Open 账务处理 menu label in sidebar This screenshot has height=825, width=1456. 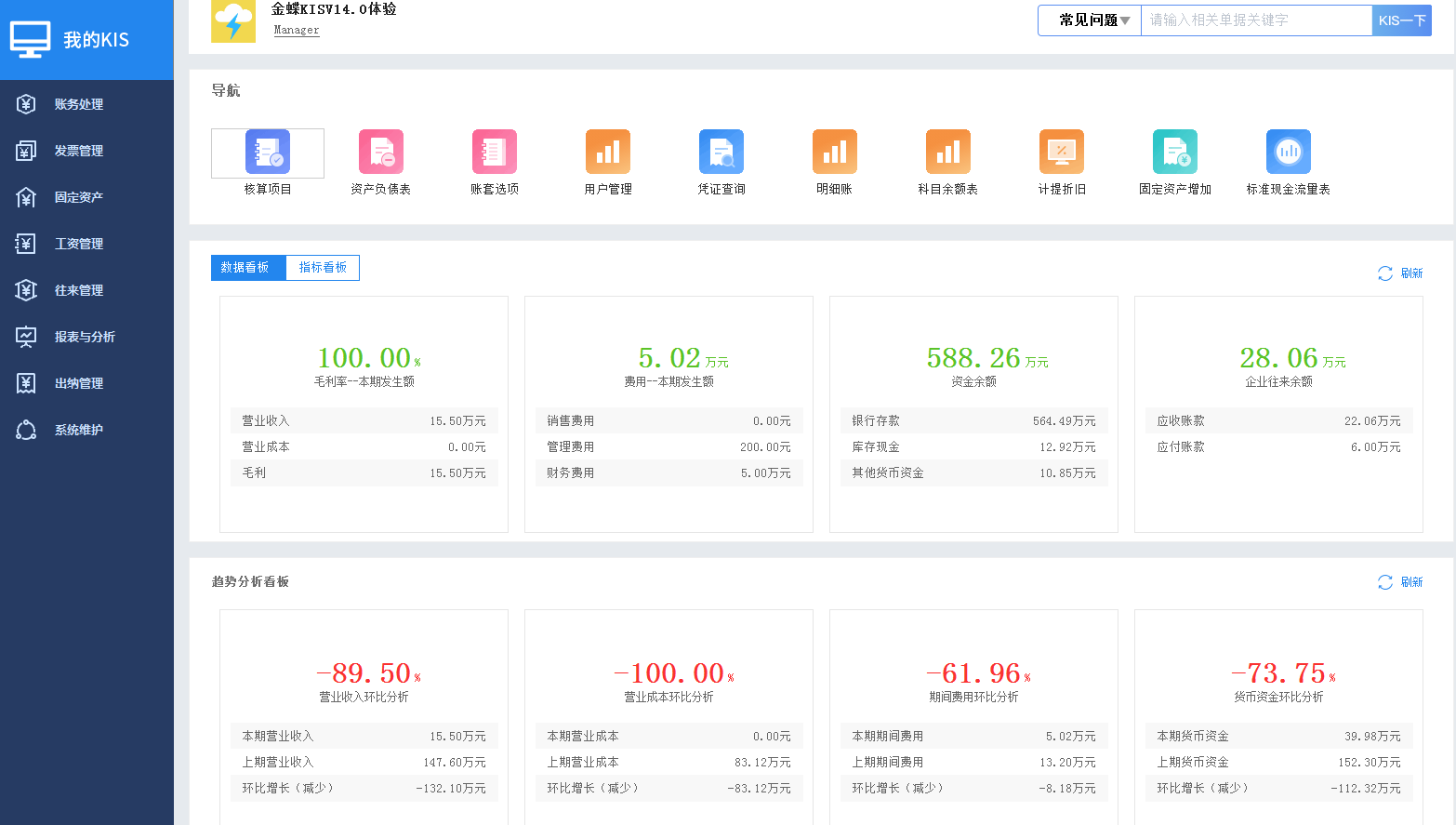(x=79, y=104)
